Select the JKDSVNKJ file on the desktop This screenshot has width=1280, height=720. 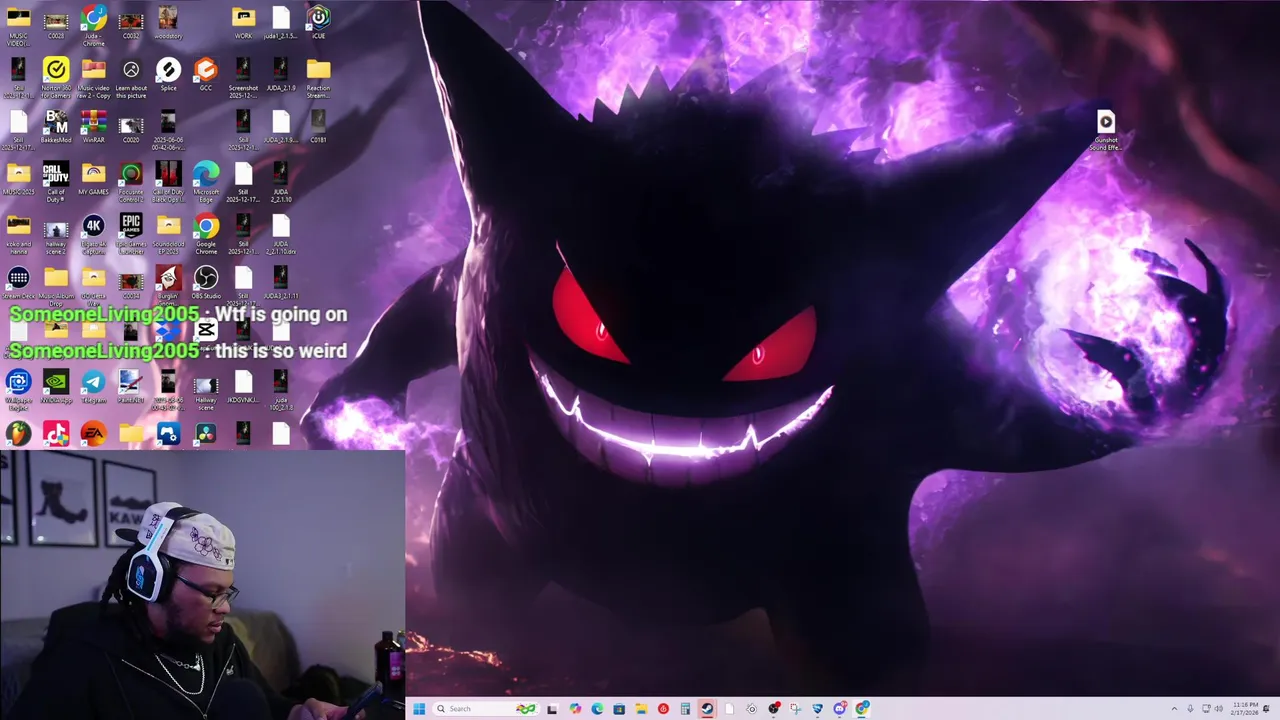243,386
